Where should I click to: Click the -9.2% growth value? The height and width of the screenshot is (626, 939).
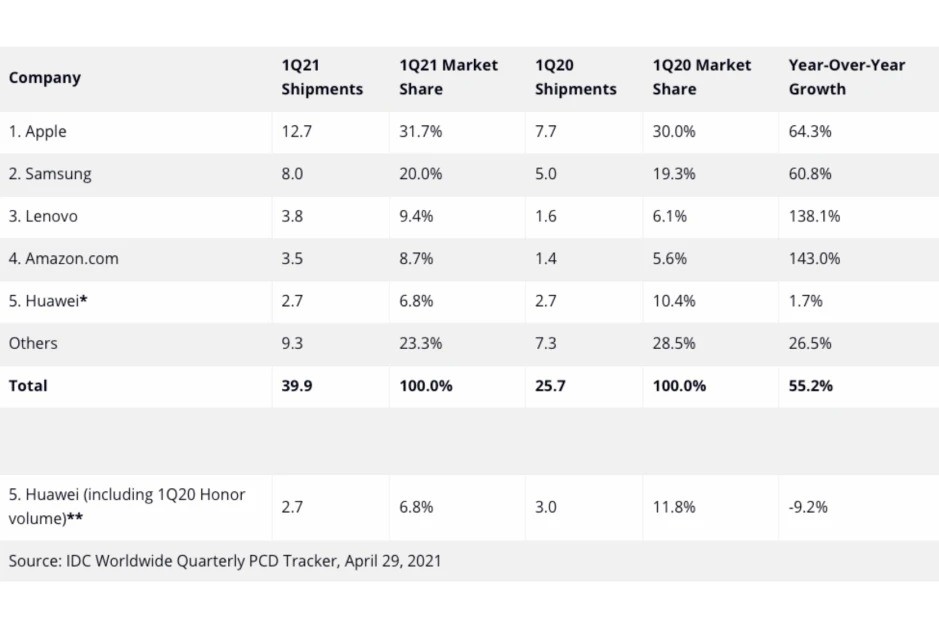(808, 507)
